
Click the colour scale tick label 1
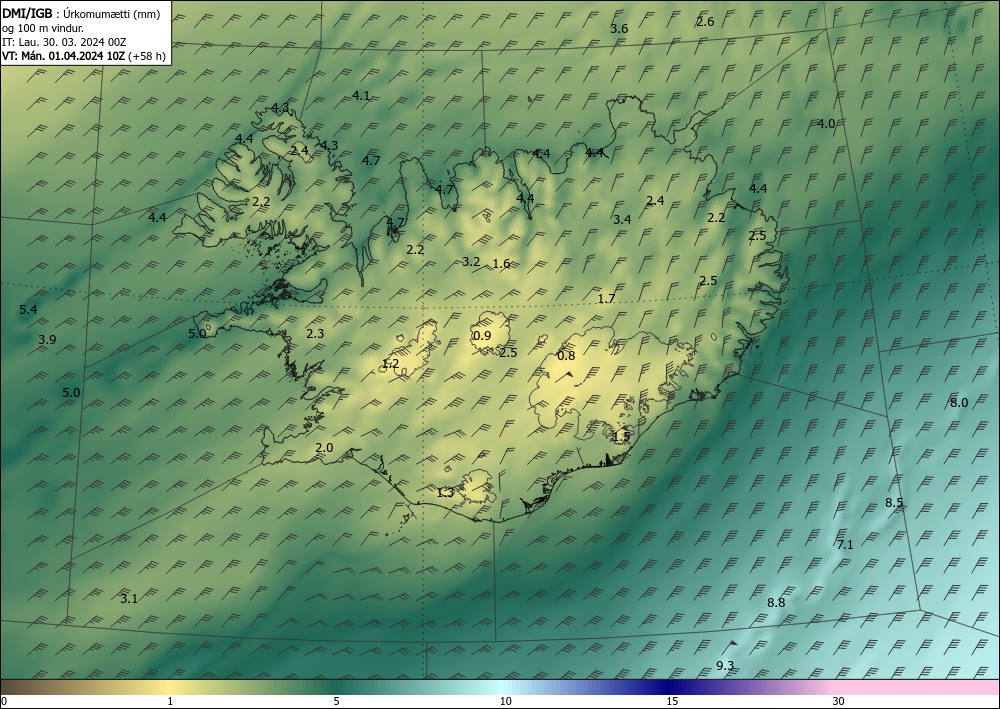coord(170,702)
